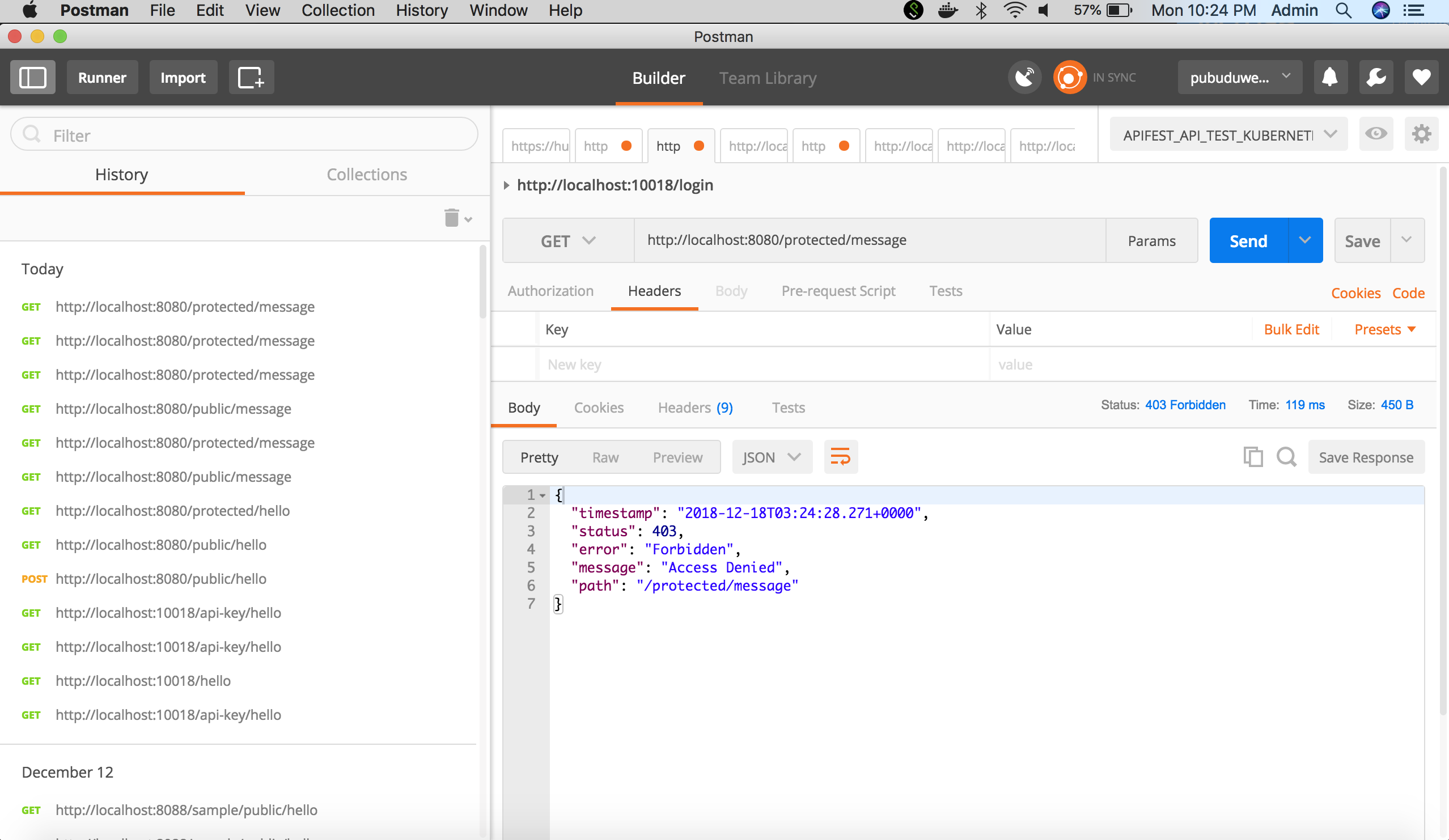
Task: Open the Code link
Action: 1408,293
